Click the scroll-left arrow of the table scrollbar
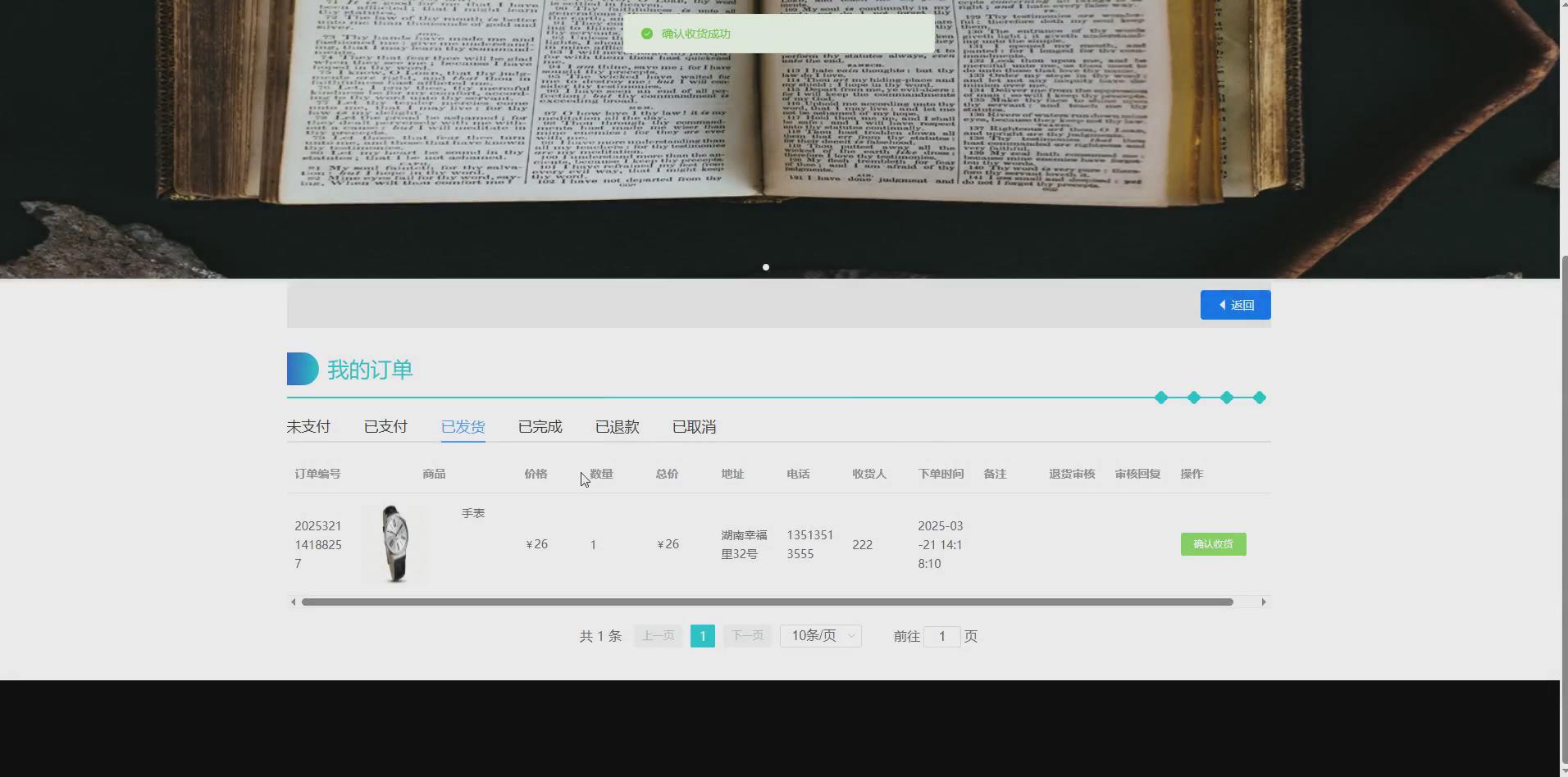1568x777 pixels. click(x=293, y=602)
